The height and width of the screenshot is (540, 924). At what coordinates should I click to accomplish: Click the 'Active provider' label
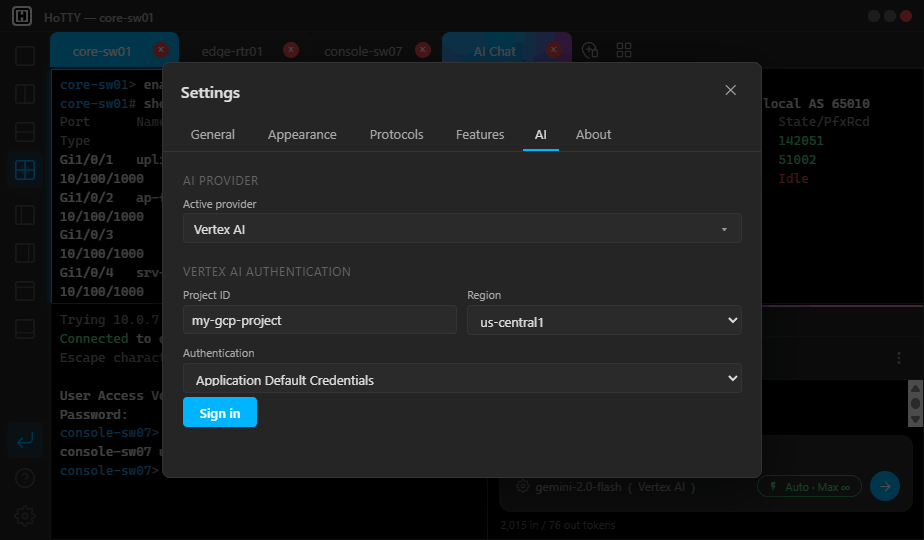click(219, 204)
